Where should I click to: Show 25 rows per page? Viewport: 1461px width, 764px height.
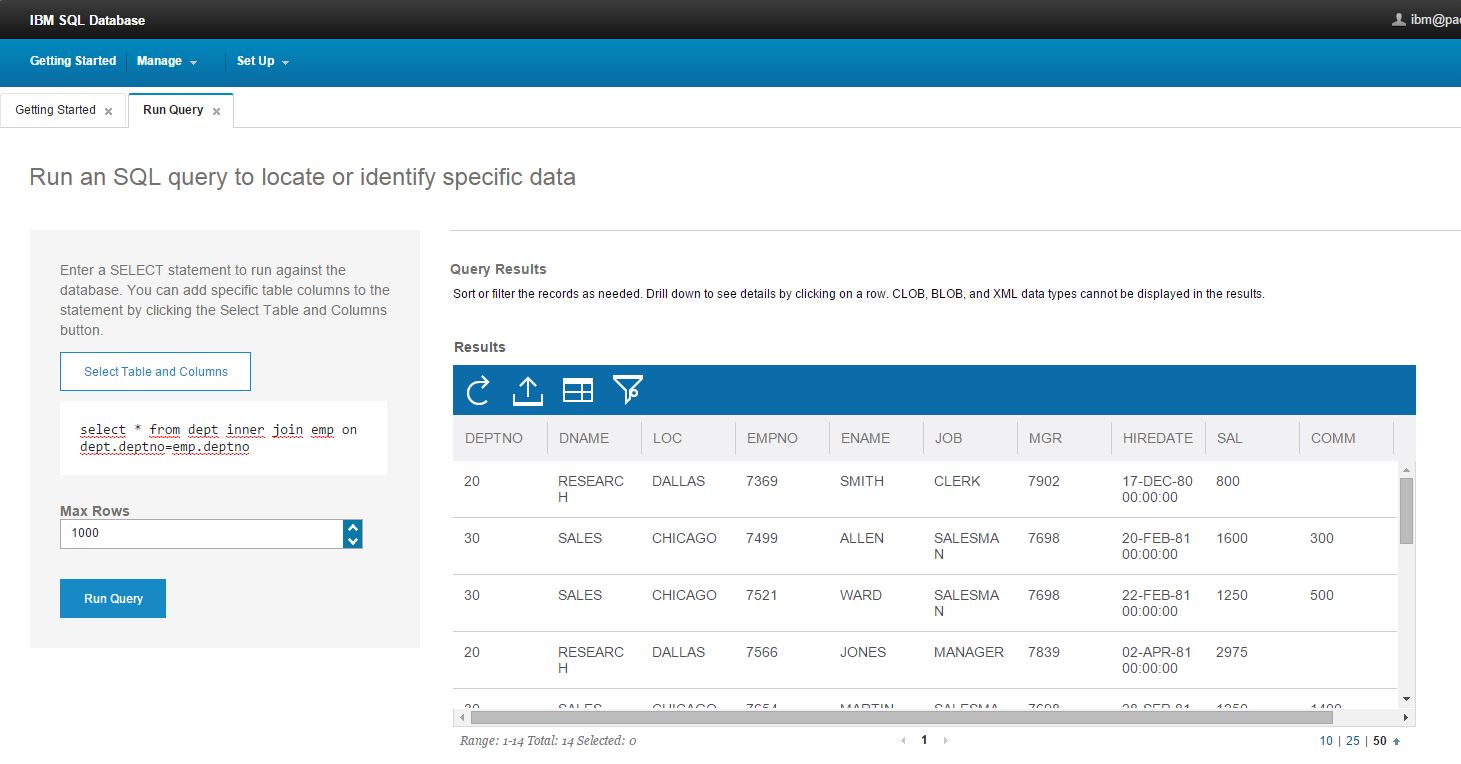point(1352,741)
